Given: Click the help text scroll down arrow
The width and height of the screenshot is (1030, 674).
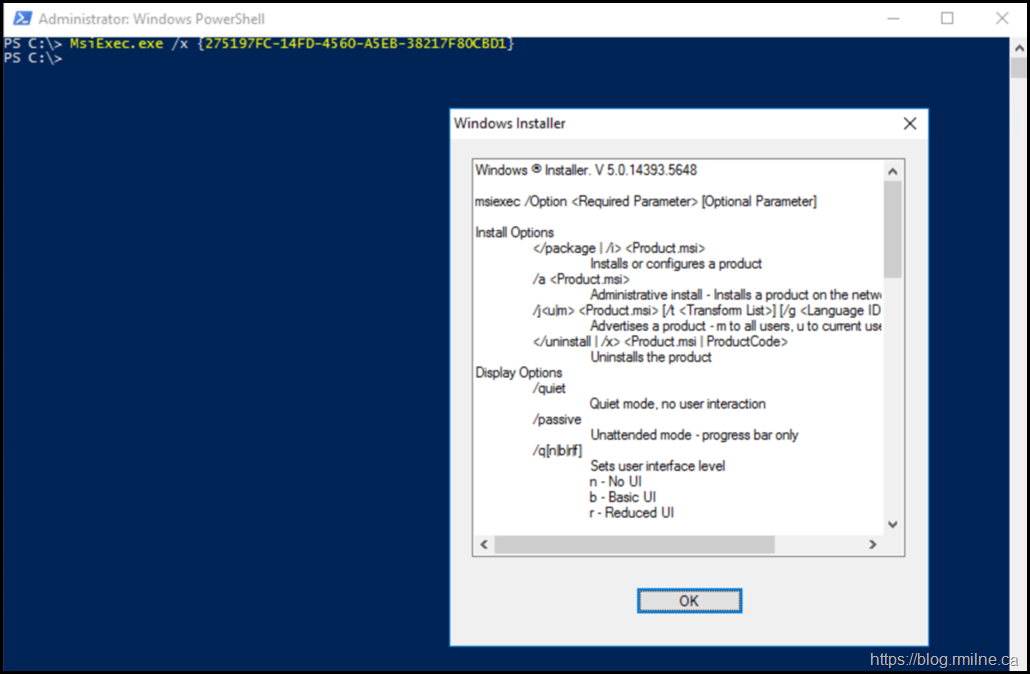Looking at the screenshot, I should coord(893,524).
